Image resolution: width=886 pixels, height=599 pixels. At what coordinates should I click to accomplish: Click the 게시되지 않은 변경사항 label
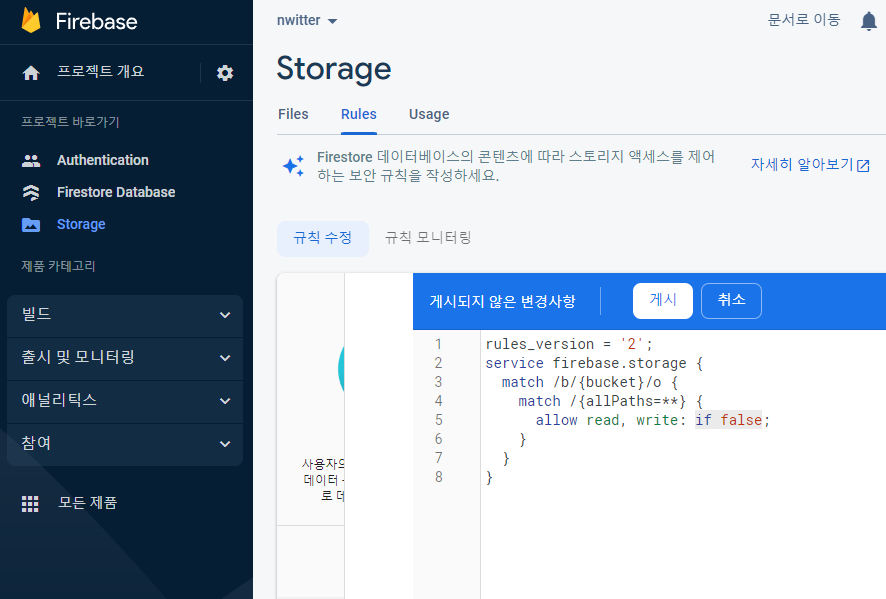click(x=502, y=302)
